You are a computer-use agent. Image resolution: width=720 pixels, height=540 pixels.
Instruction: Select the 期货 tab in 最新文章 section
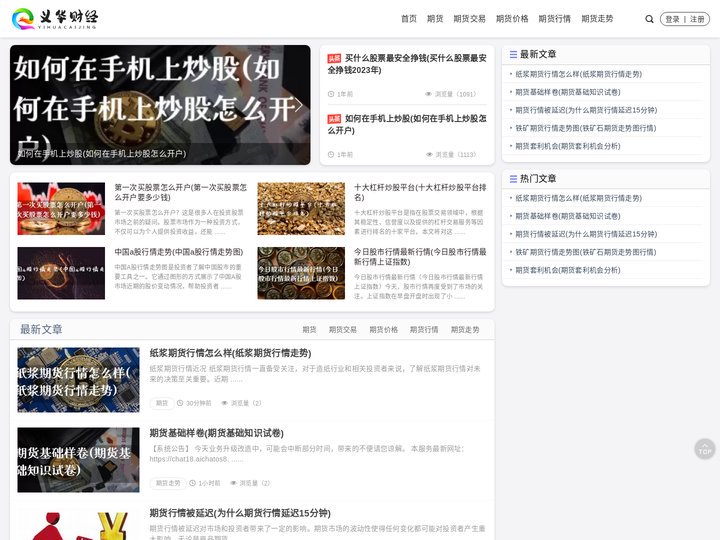pos(309,330)
